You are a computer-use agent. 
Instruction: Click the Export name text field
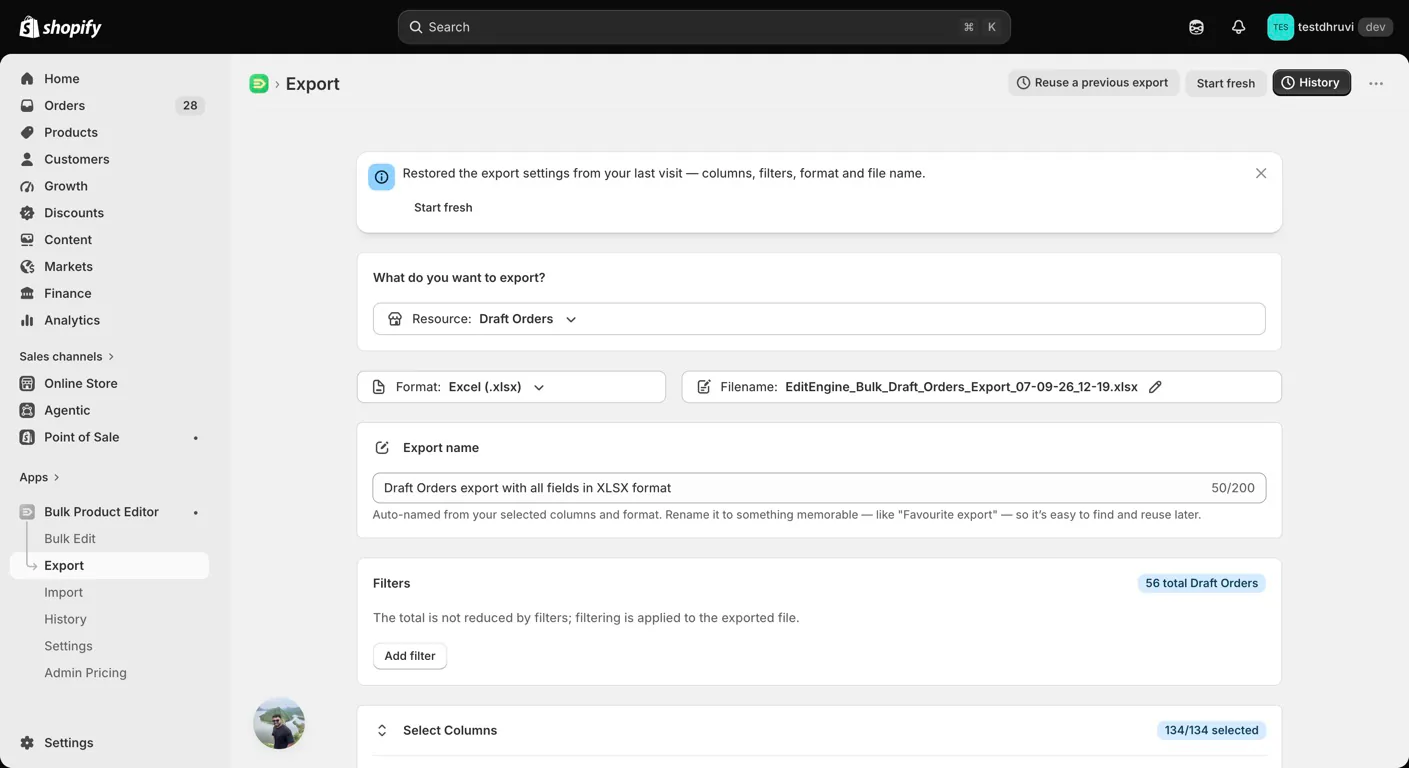click(x=819, y=488)
